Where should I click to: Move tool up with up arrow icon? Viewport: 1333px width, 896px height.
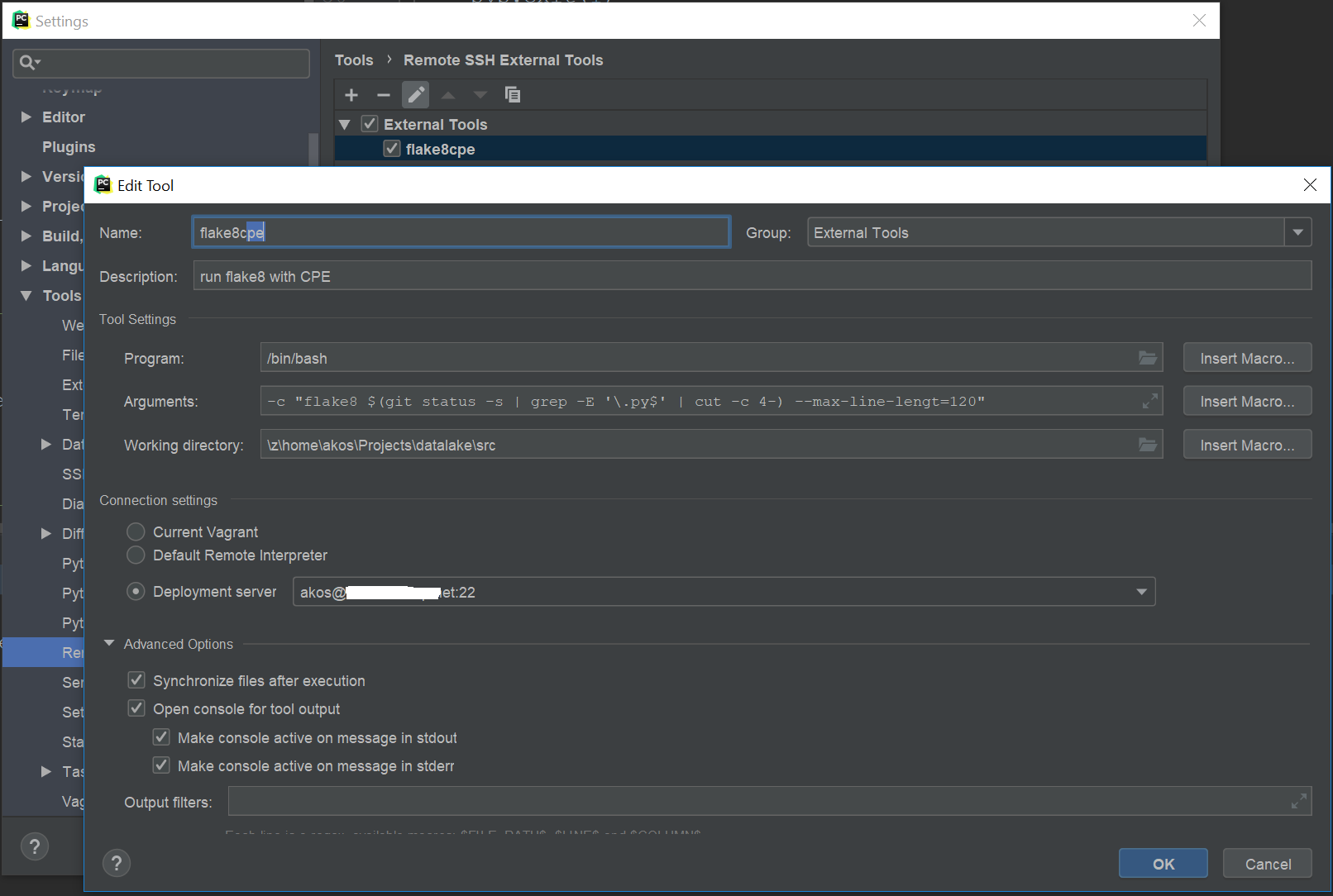[448, 95]
